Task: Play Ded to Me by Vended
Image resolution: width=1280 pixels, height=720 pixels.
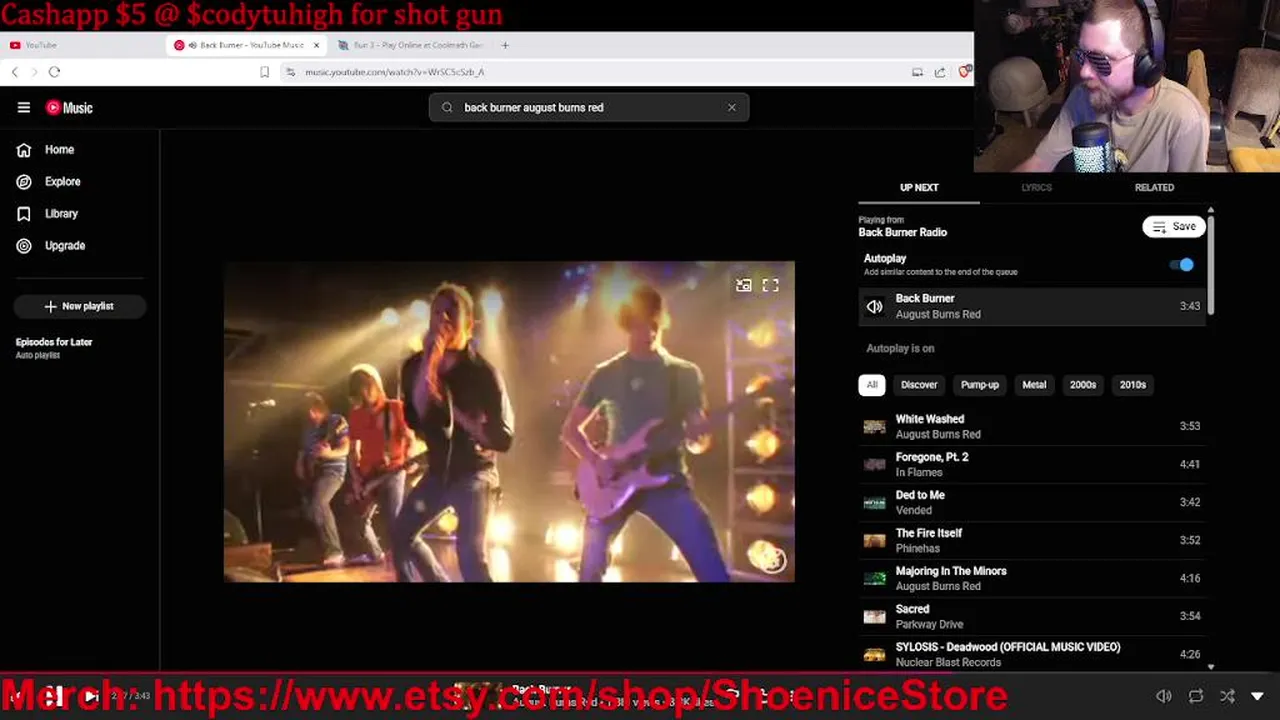Action: pos(1032,502)
